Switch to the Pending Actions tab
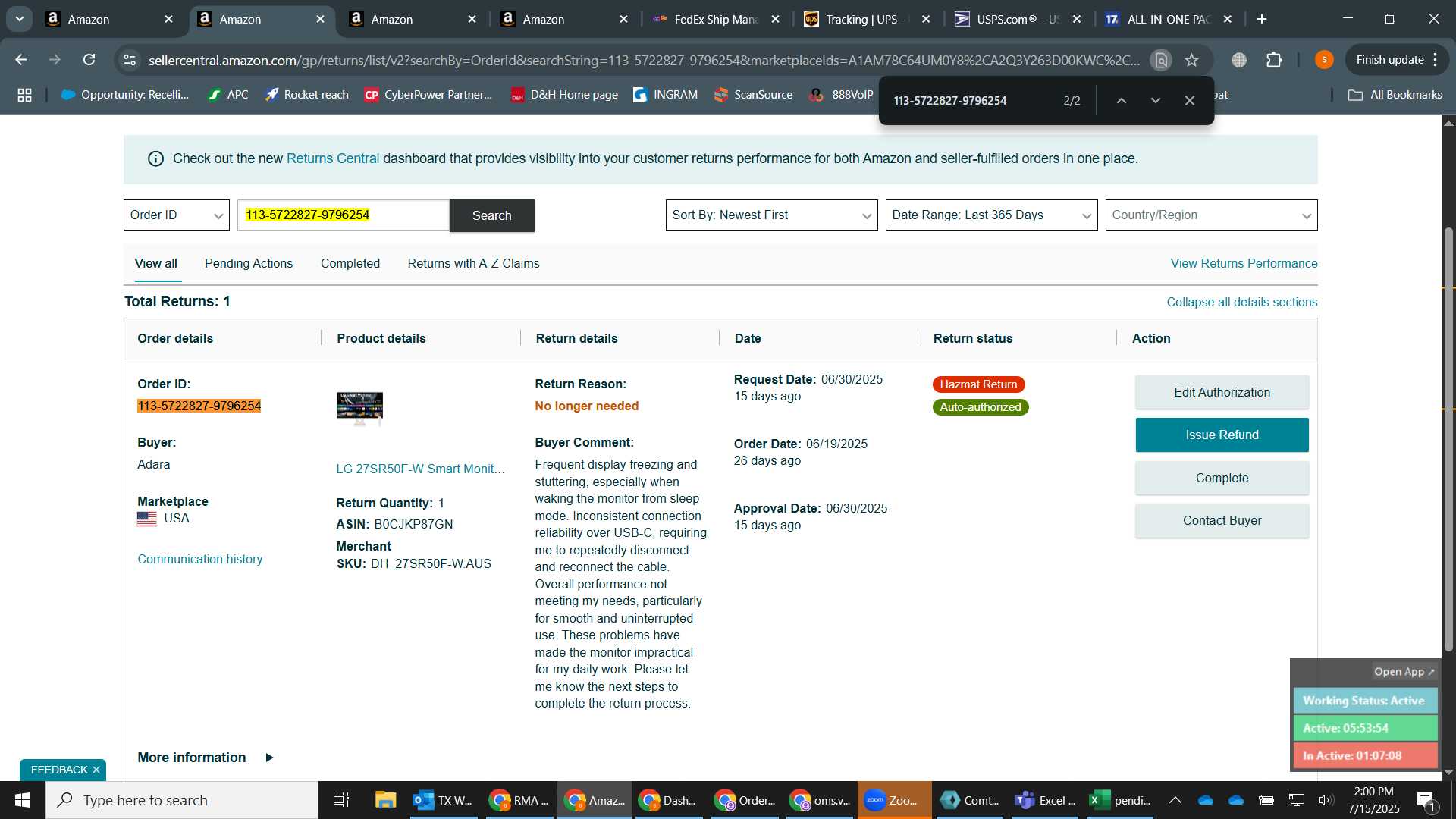 coord(249,264)
